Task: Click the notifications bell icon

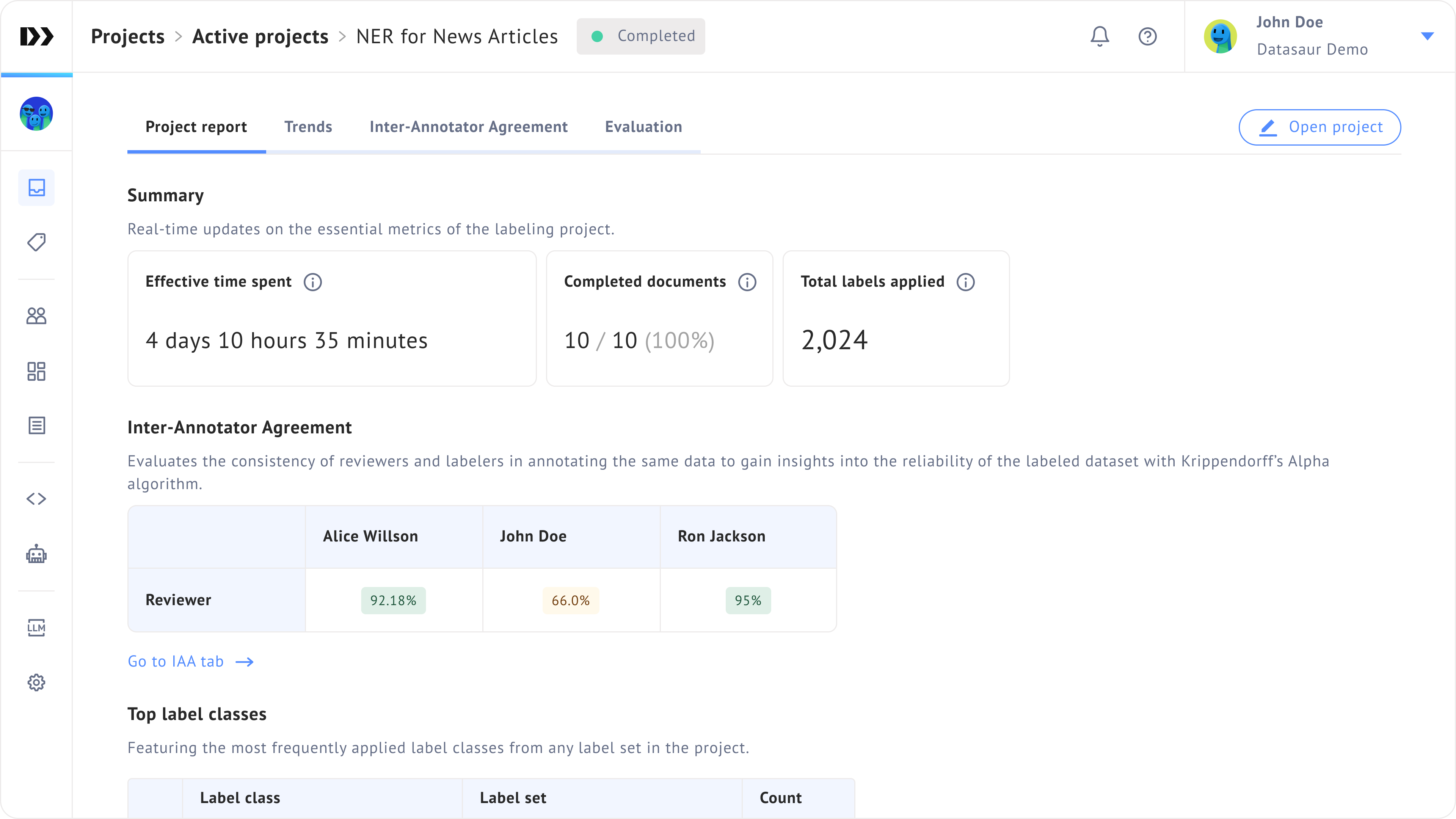Action: coord(1099,36)
